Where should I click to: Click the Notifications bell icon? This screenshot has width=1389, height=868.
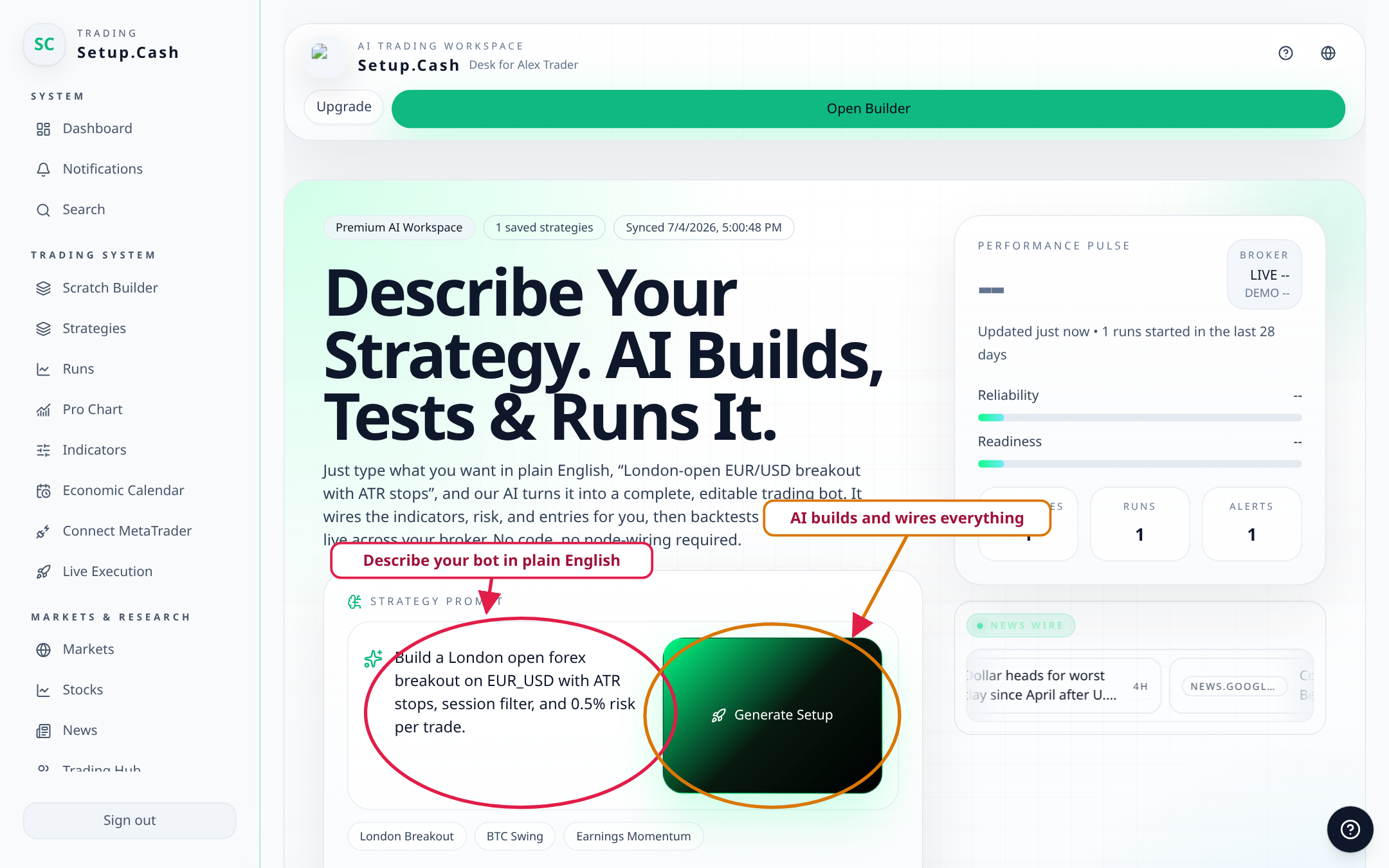43,170
